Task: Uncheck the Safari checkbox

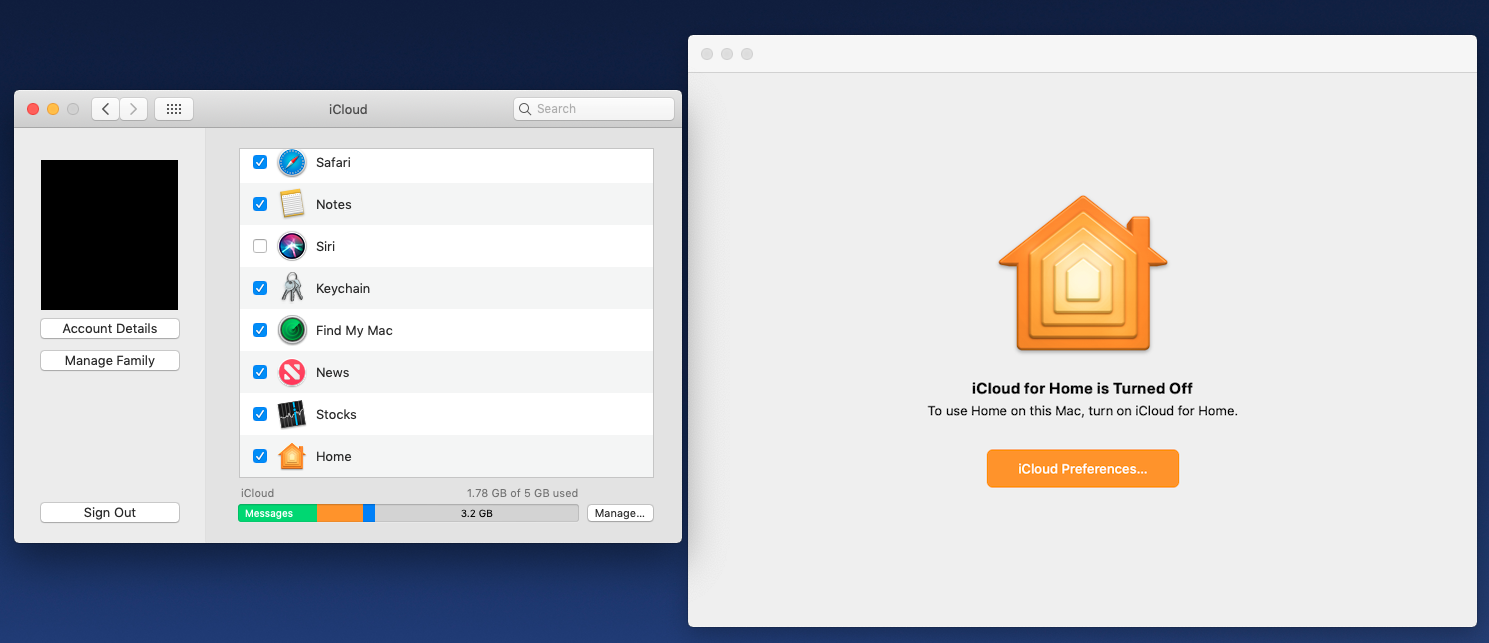Action: 260,162
